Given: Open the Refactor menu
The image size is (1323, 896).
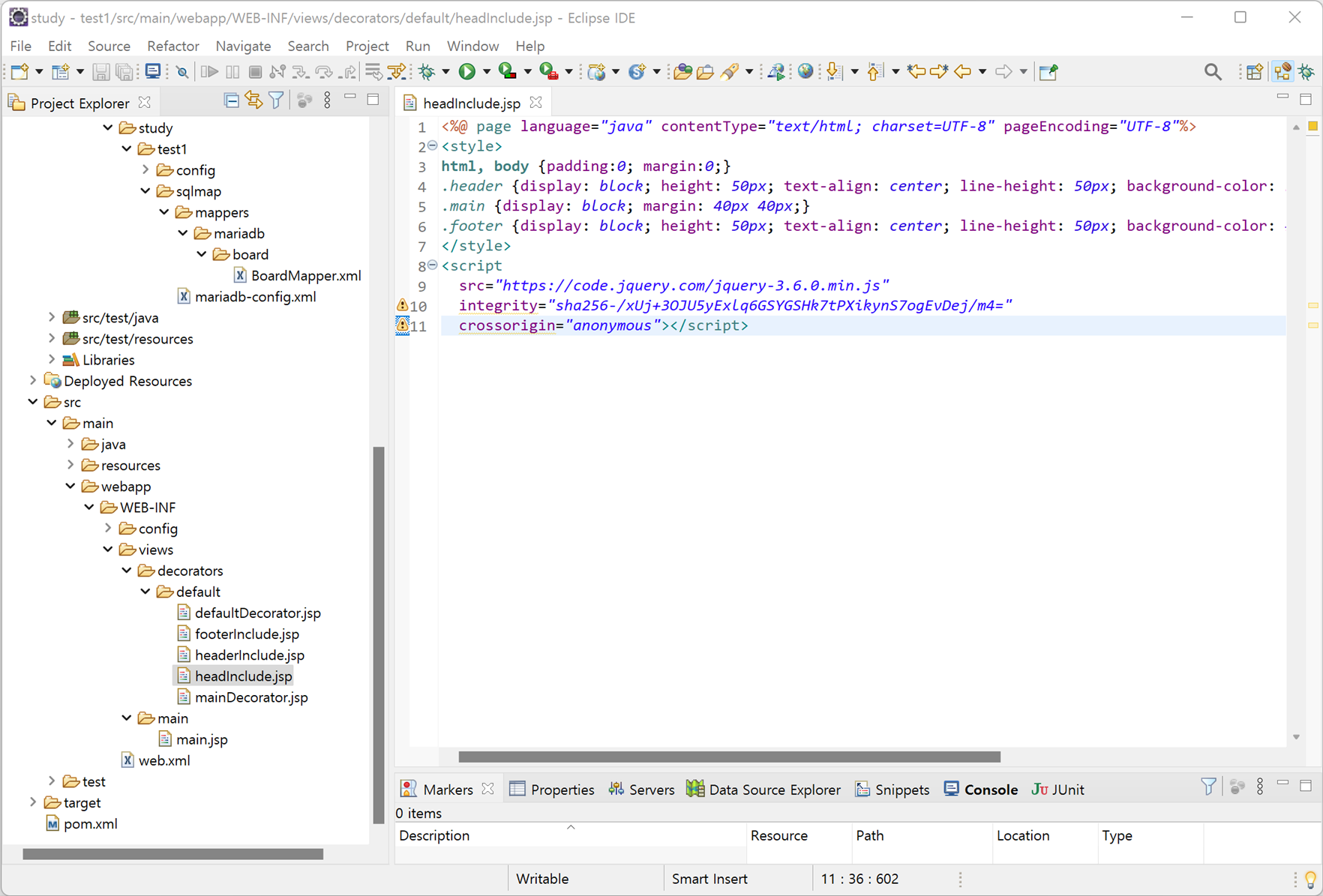Looking at the screenshot, I should [x=172, y=46].
